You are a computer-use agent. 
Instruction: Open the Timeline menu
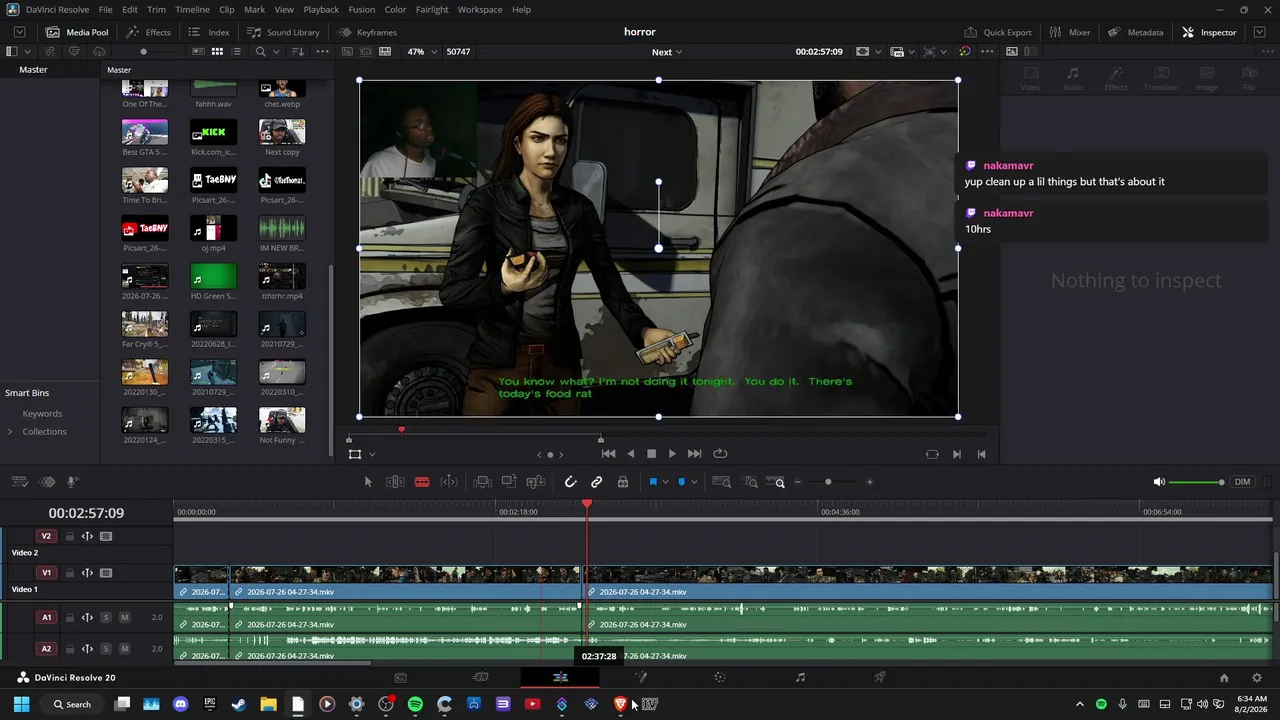pos(192,10)
